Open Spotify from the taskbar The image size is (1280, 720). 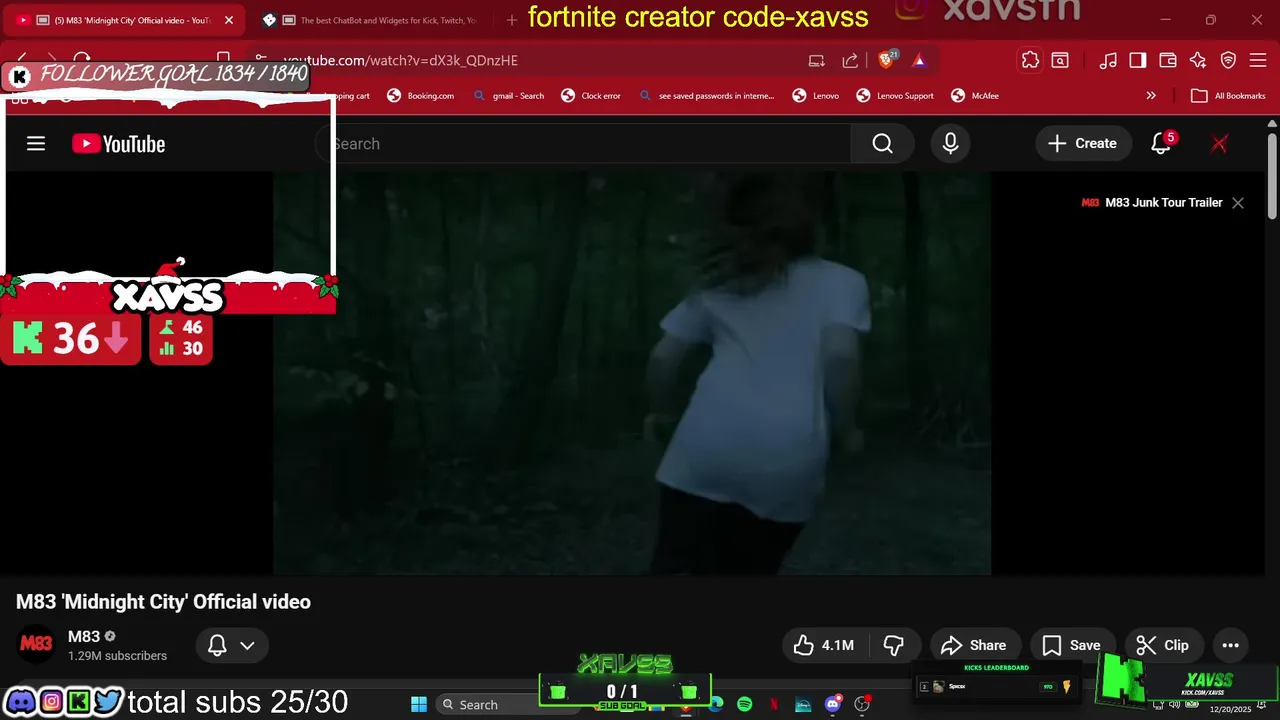point(744,704)
